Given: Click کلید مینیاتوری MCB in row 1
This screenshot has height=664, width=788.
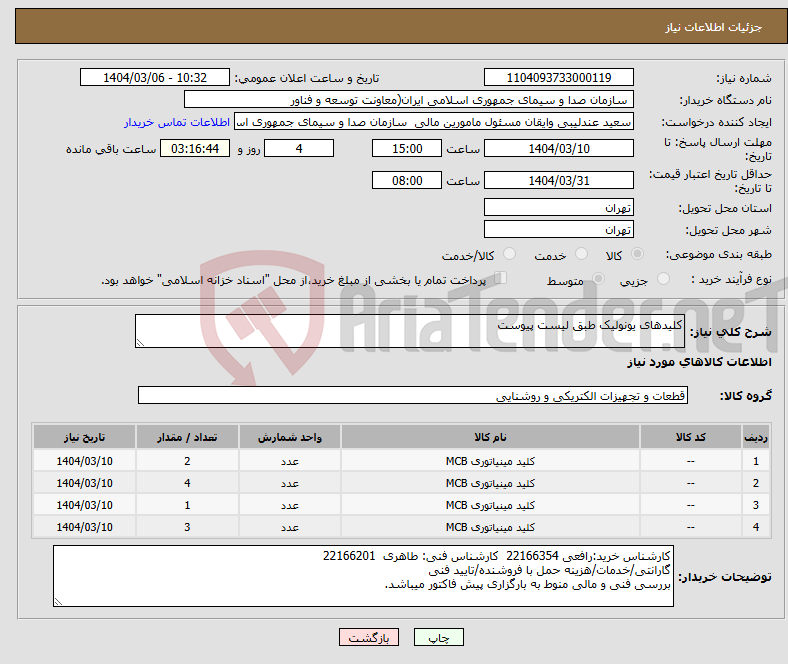Looking at the screenshot, I should tap(490, 461).
